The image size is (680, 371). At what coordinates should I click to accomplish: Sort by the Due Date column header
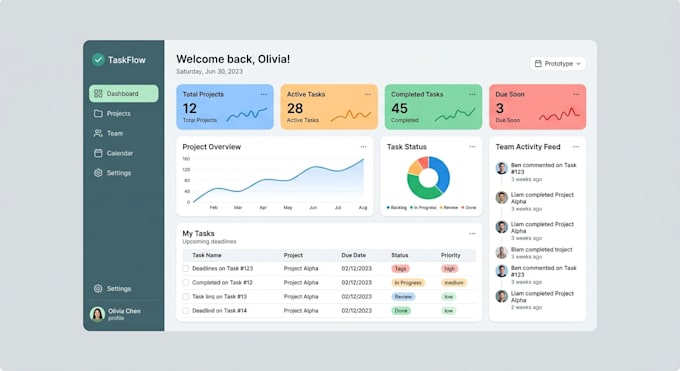coord(353,255)
